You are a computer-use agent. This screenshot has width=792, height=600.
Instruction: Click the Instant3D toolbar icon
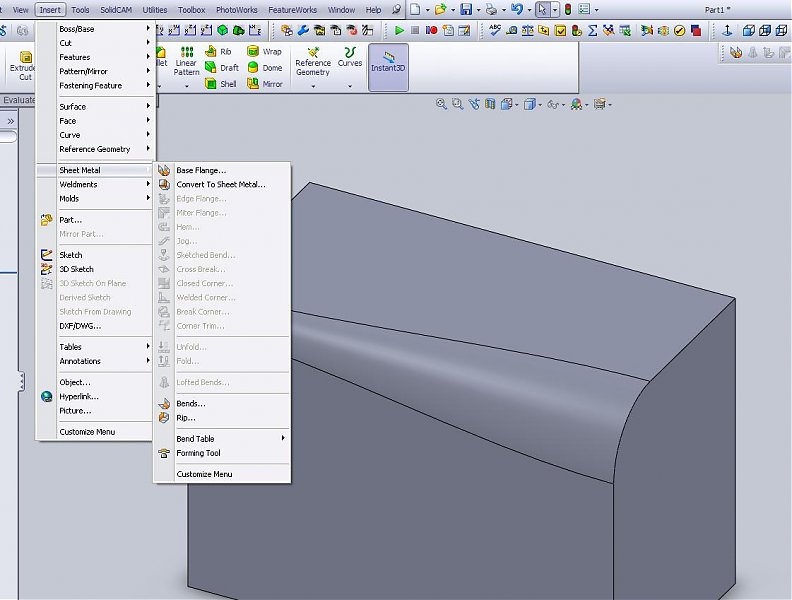(387, 63)
